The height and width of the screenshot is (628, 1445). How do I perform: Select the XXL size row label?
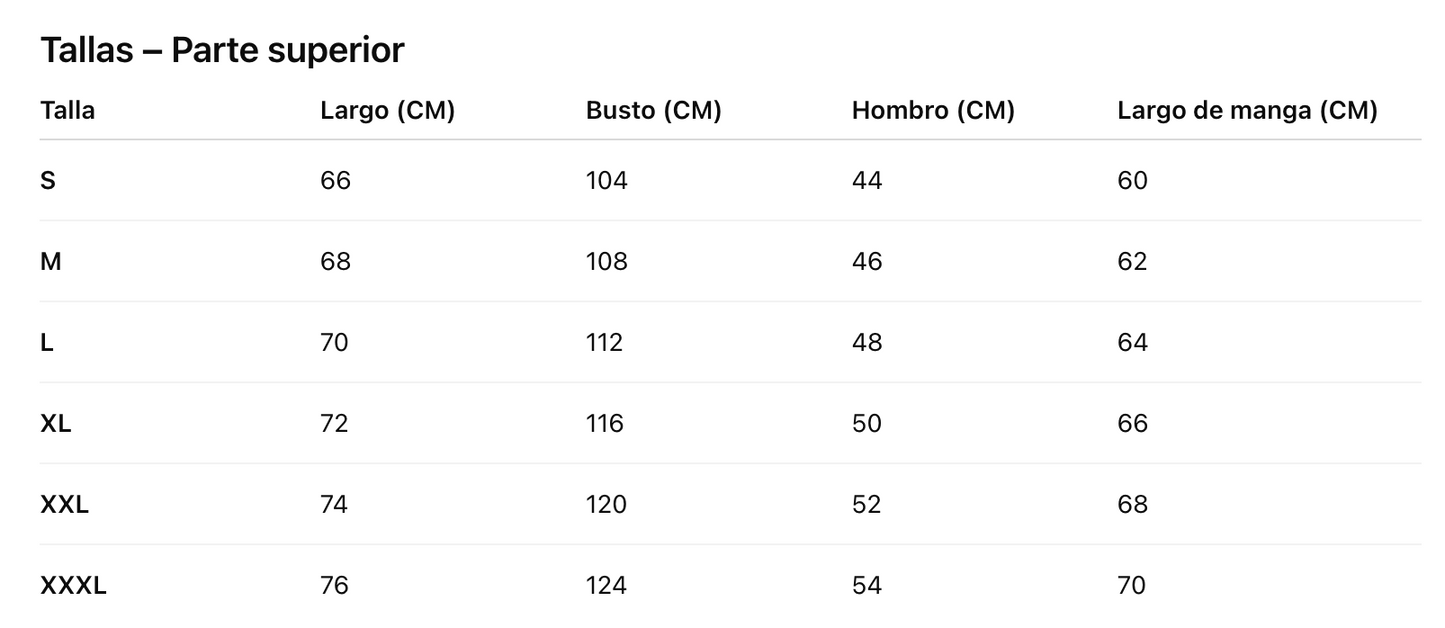[64, 505]
